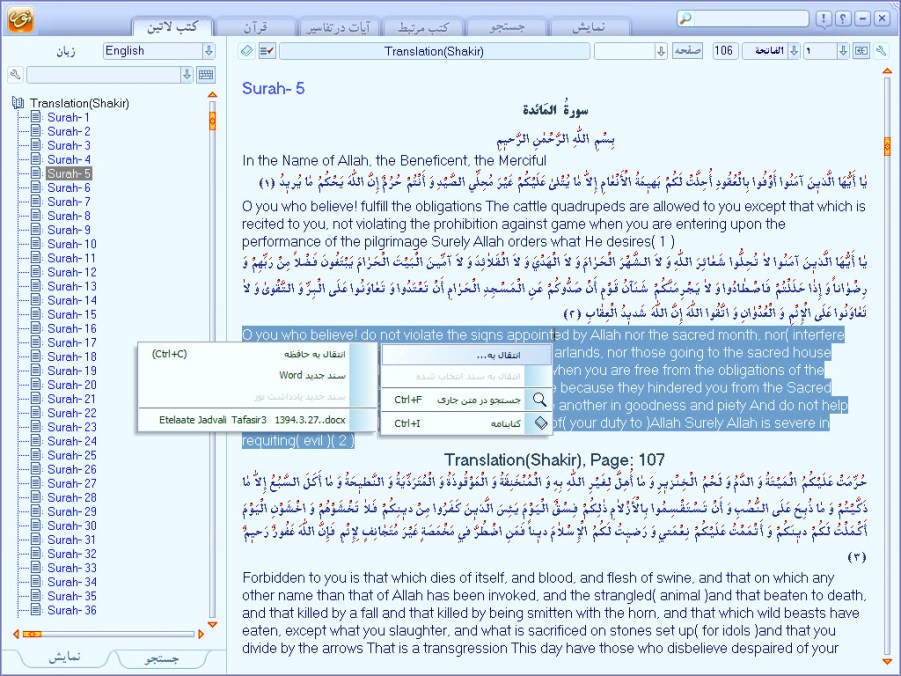Open Surah- 2 in the tree
This screenshot has height=676, width=901.
pos(69,131)
